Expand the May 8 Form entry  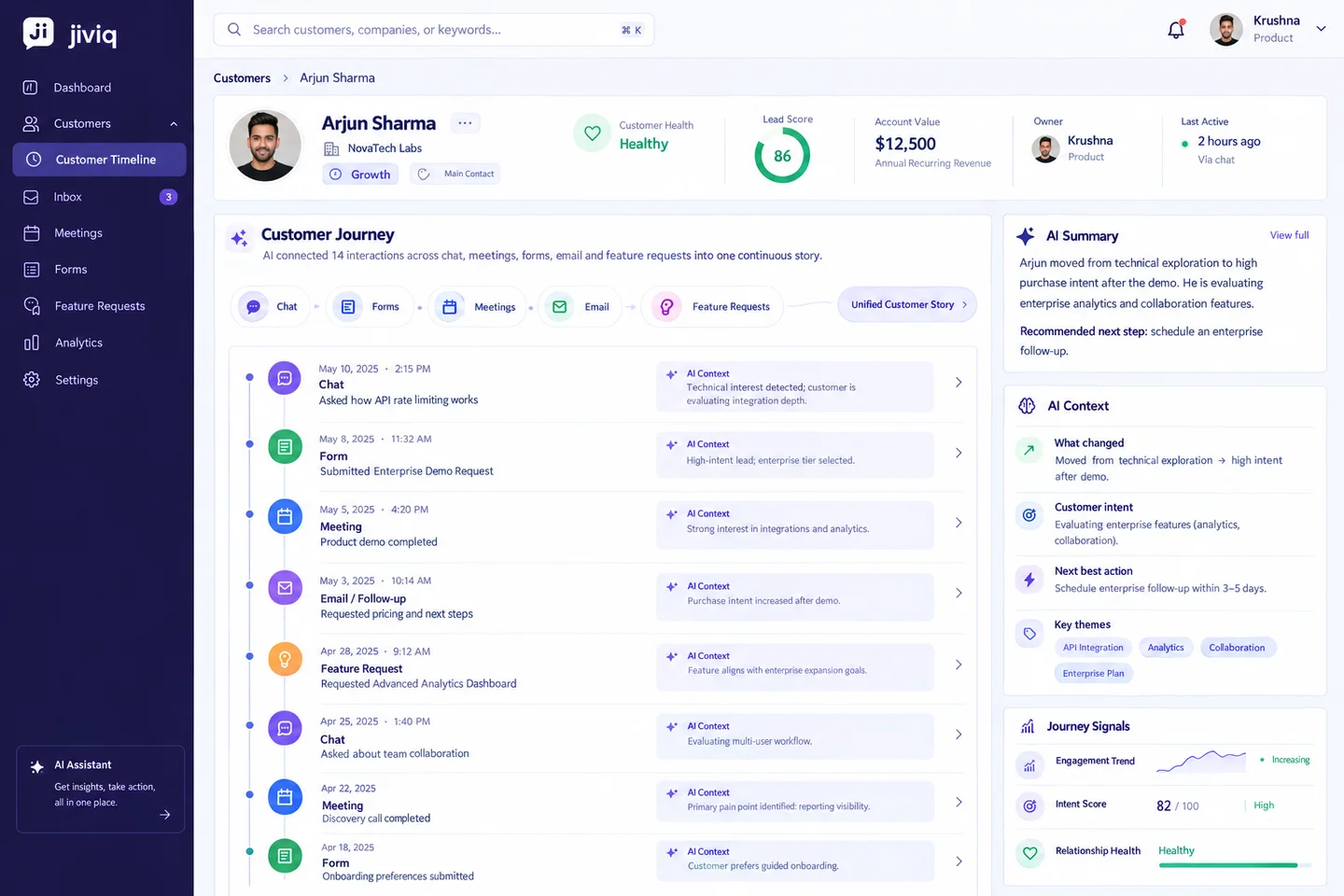click(959, 454)
